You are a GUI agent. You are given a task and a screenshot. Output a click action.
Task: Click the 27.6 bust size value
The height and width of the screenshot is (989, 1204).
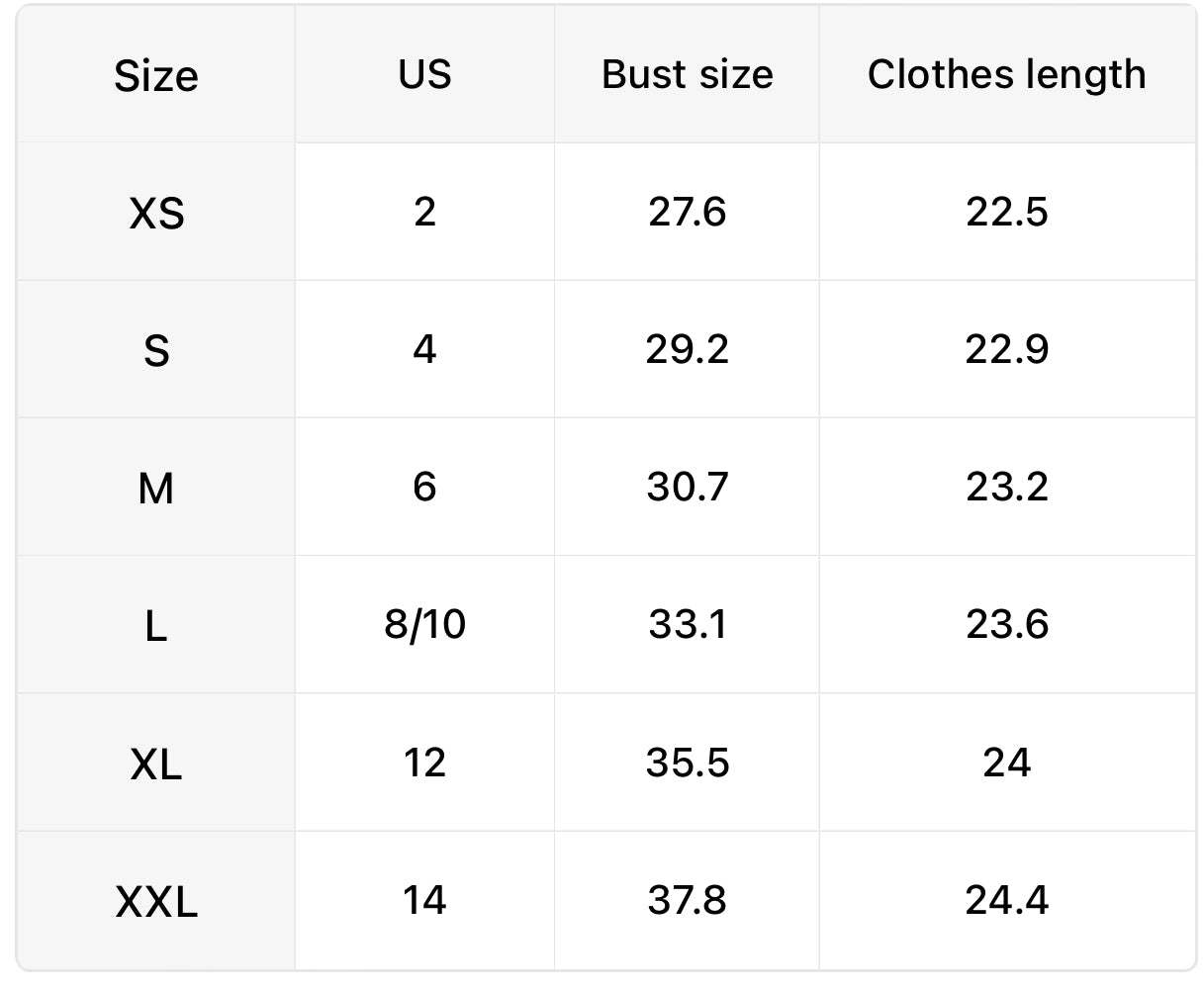[687, 212]
